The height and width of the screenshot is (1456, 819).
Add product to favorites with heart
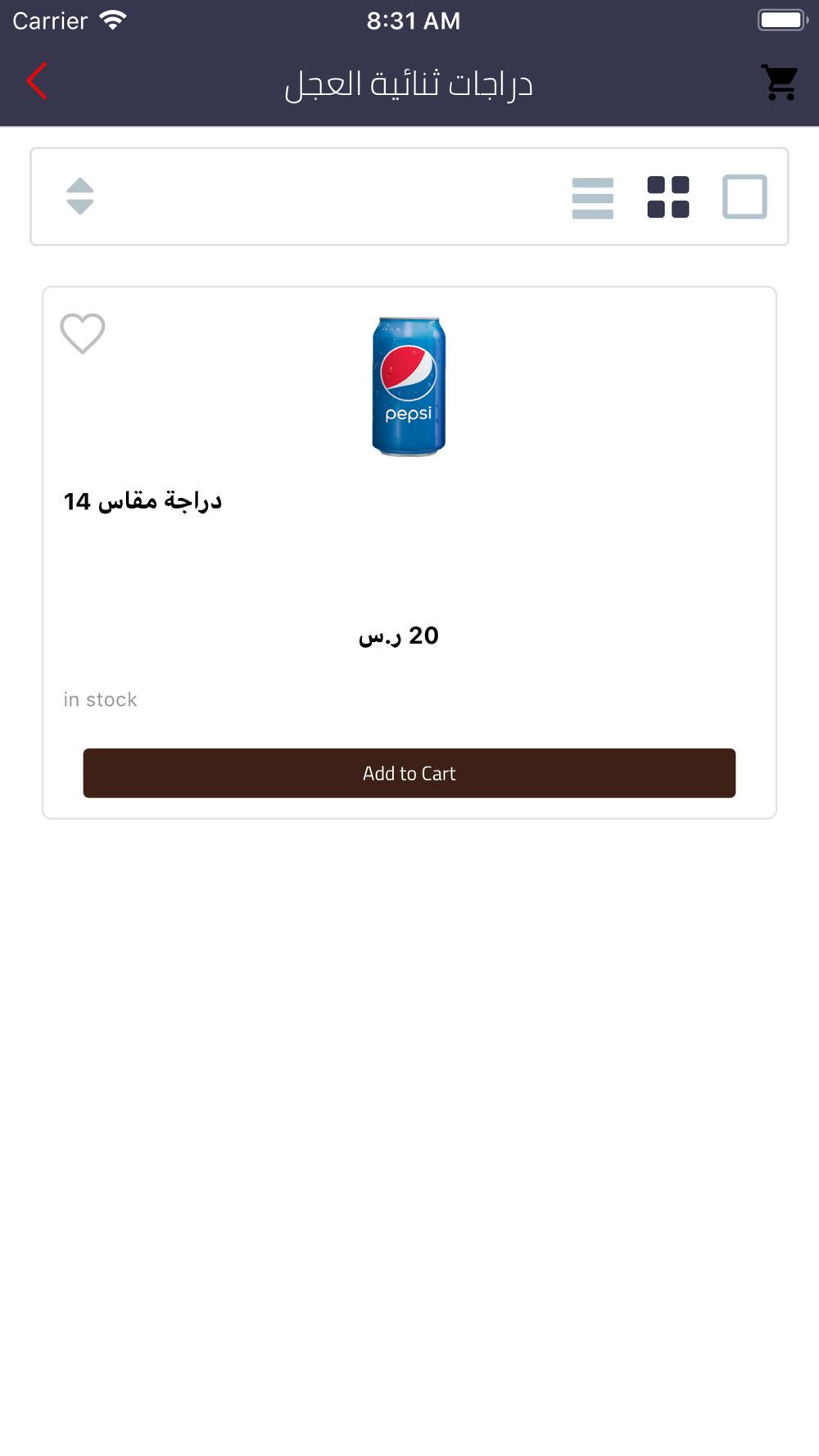coord(83,333)
